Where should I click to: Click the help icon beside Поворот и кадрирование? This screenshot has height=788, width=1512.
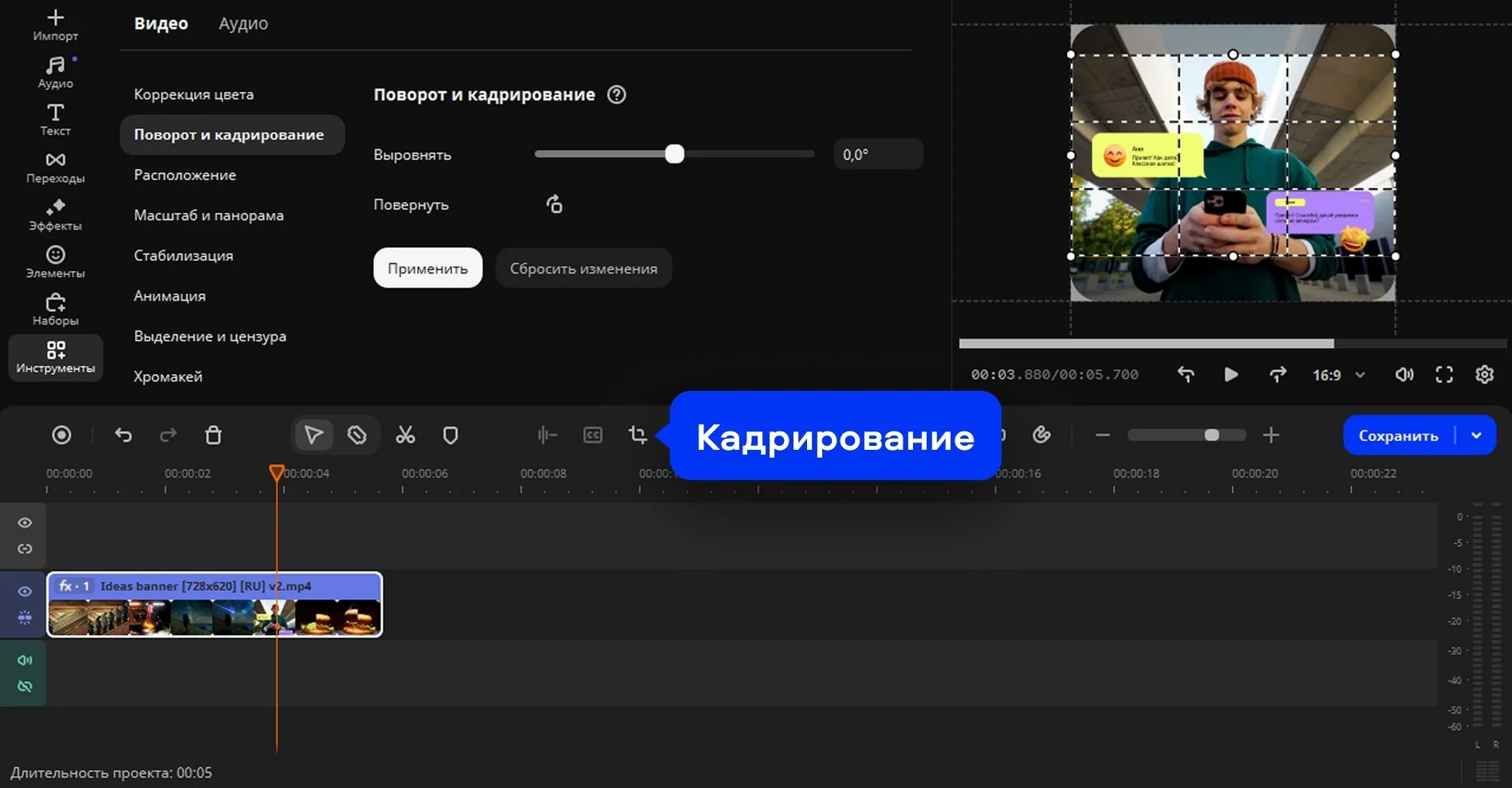616,95
